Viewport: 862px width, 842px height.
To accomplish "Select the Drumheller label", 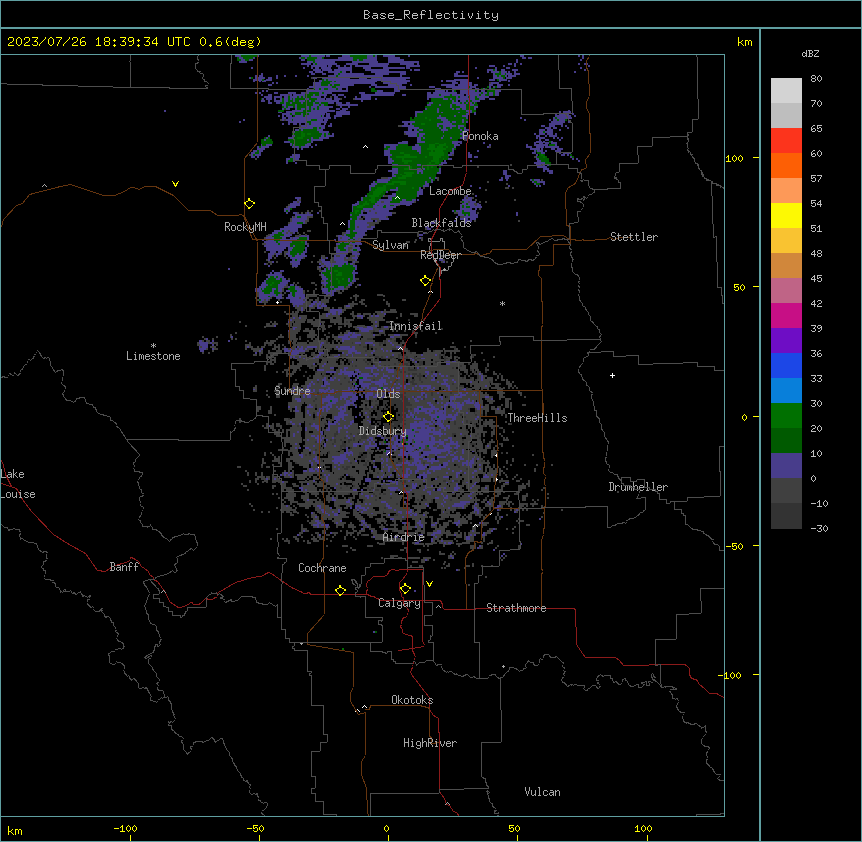I will point(638,487).
